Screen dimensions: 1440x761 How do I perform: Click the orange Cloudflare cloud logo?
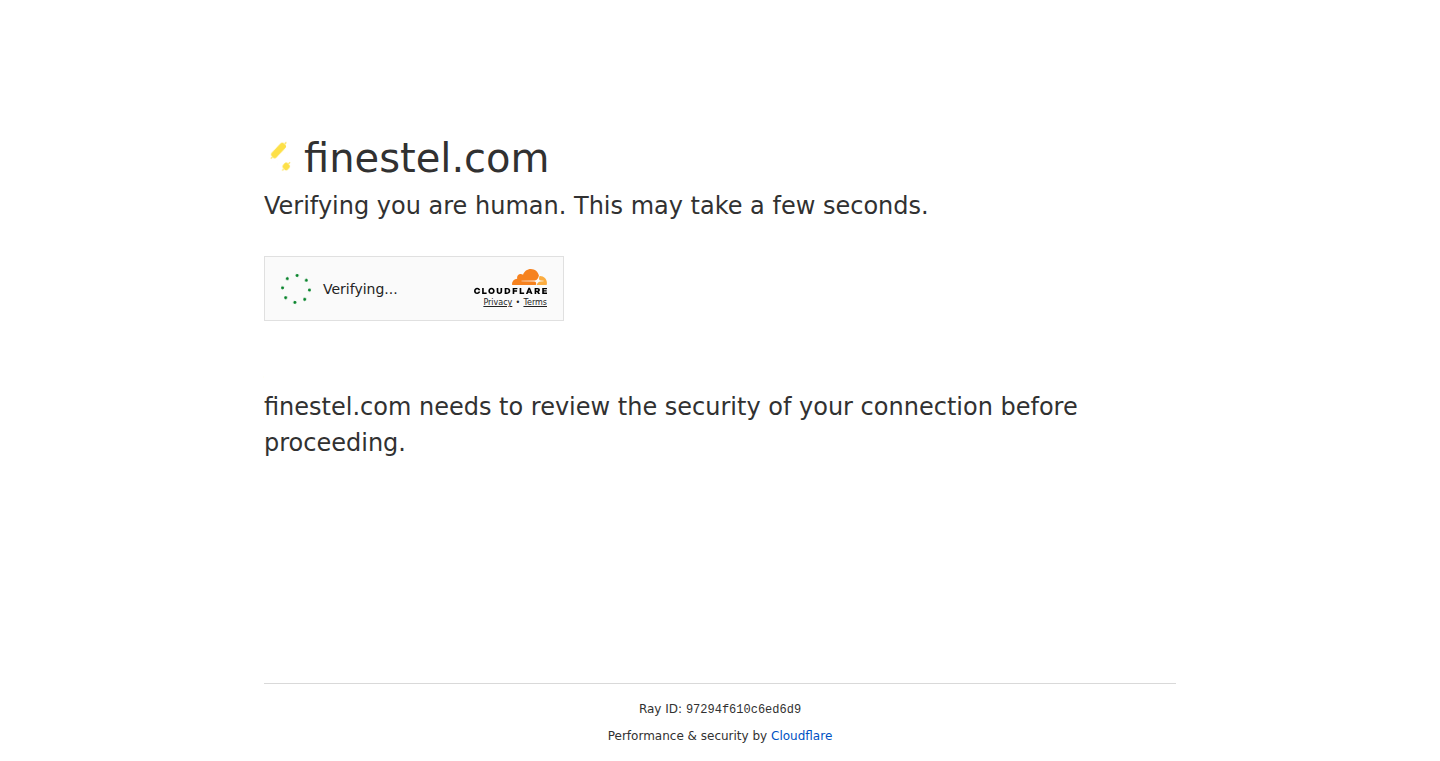point(529,277)
